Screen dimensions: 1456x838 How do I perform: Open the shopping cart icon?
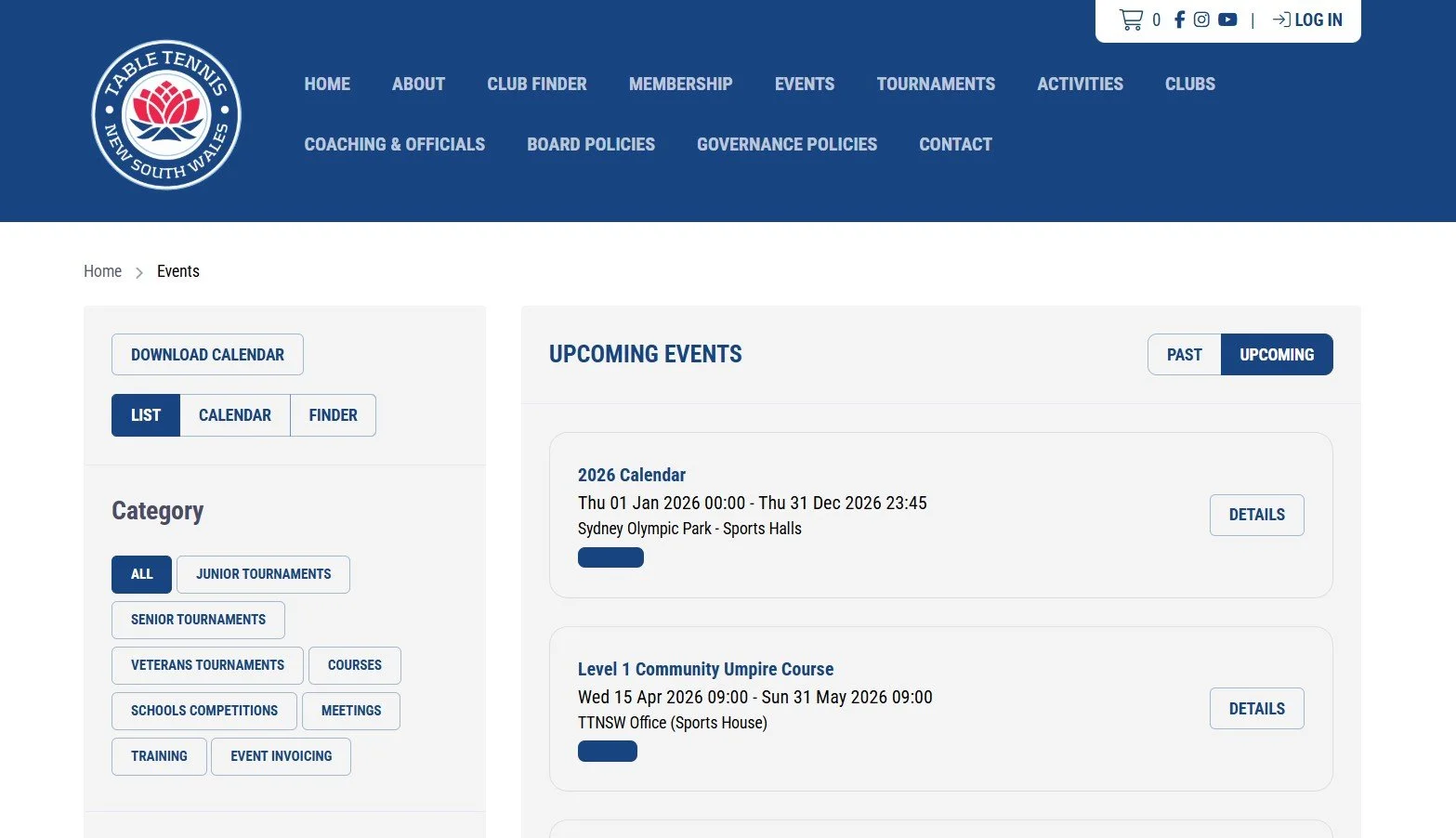(1131, 20)
